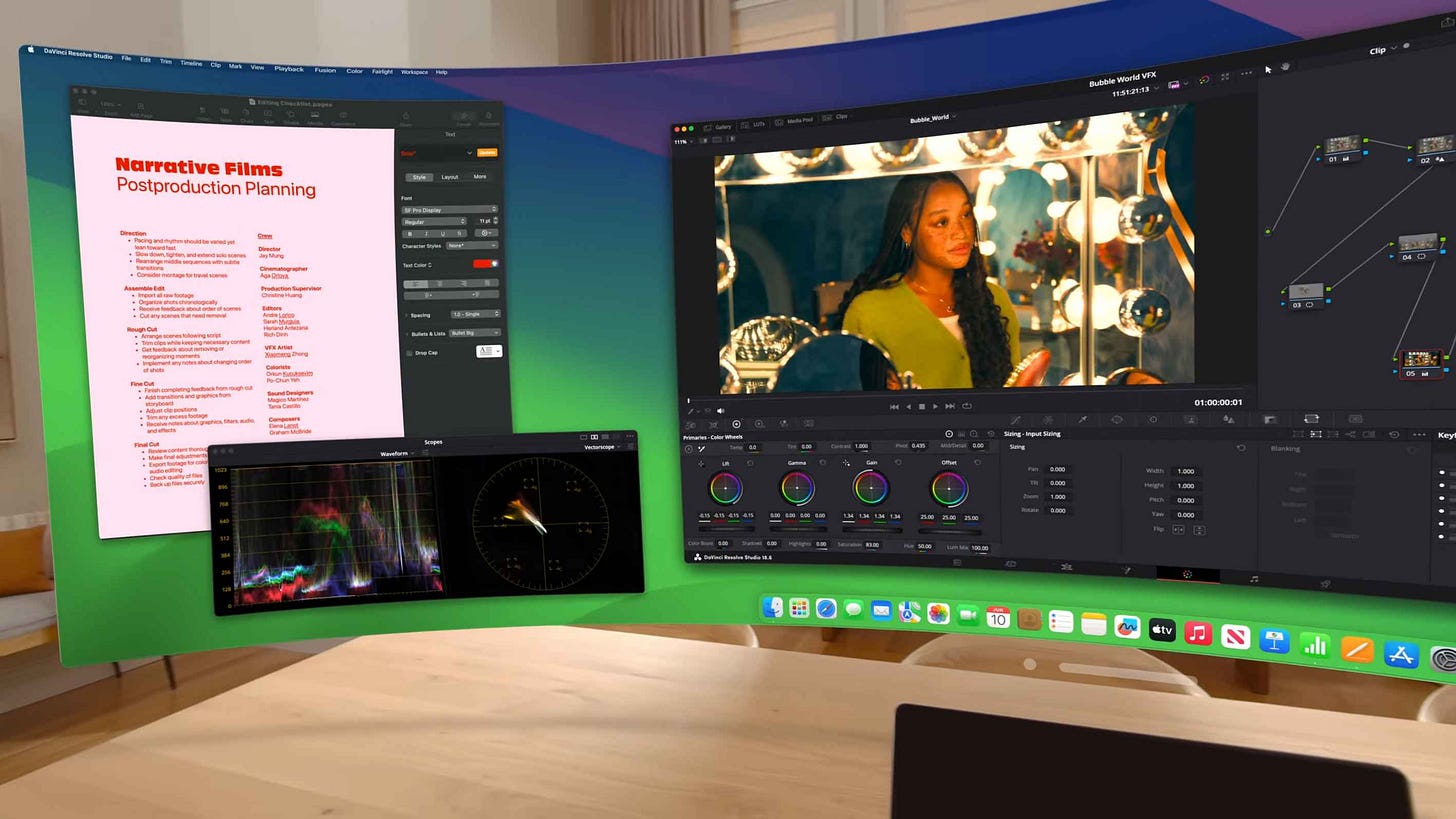Open the Fusion menu
This screenshot has width=1456, height=819.
(x=325, y=70)
